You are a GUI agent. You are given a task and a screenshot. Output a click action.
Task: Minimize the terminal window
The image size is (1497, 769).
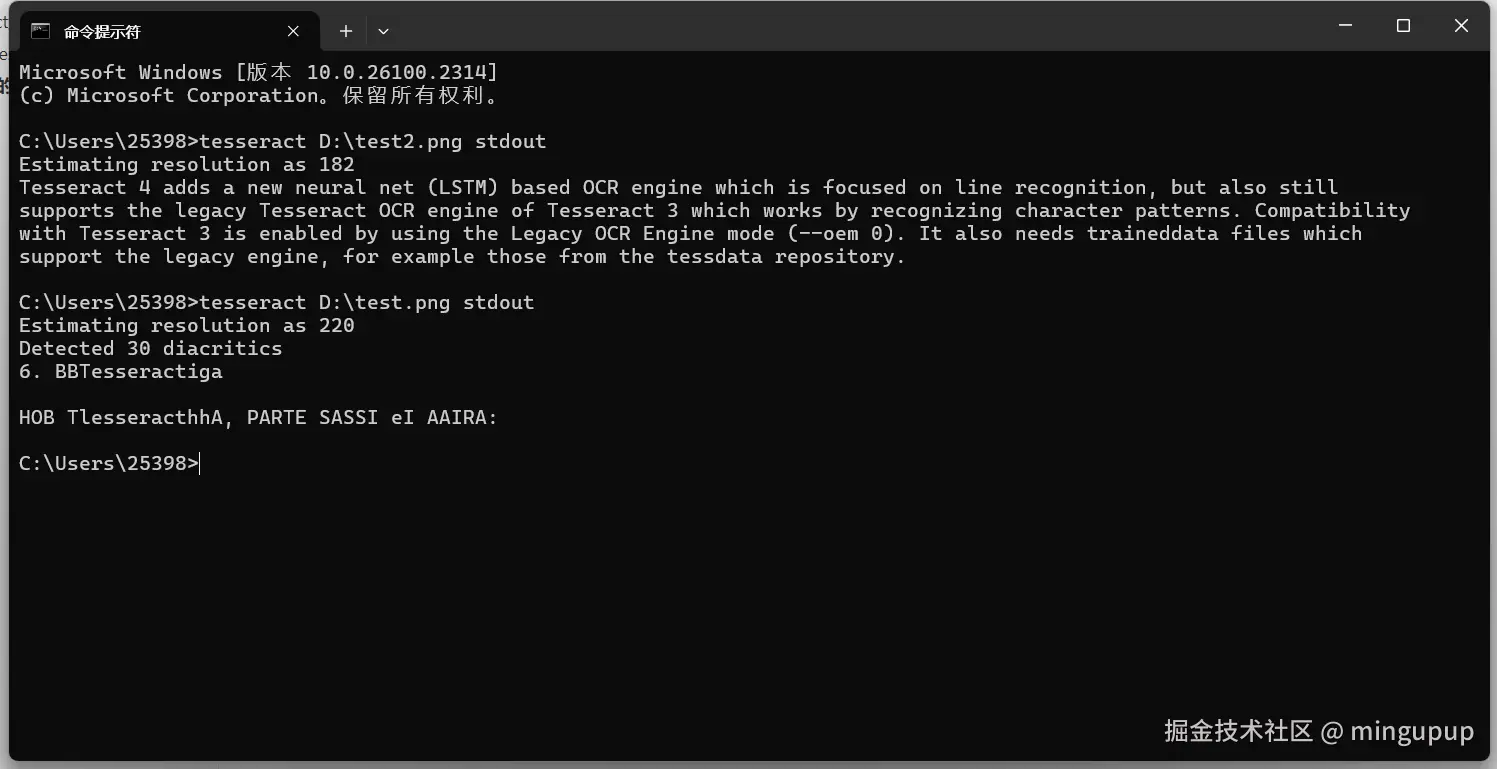(x=1345, y=26)
